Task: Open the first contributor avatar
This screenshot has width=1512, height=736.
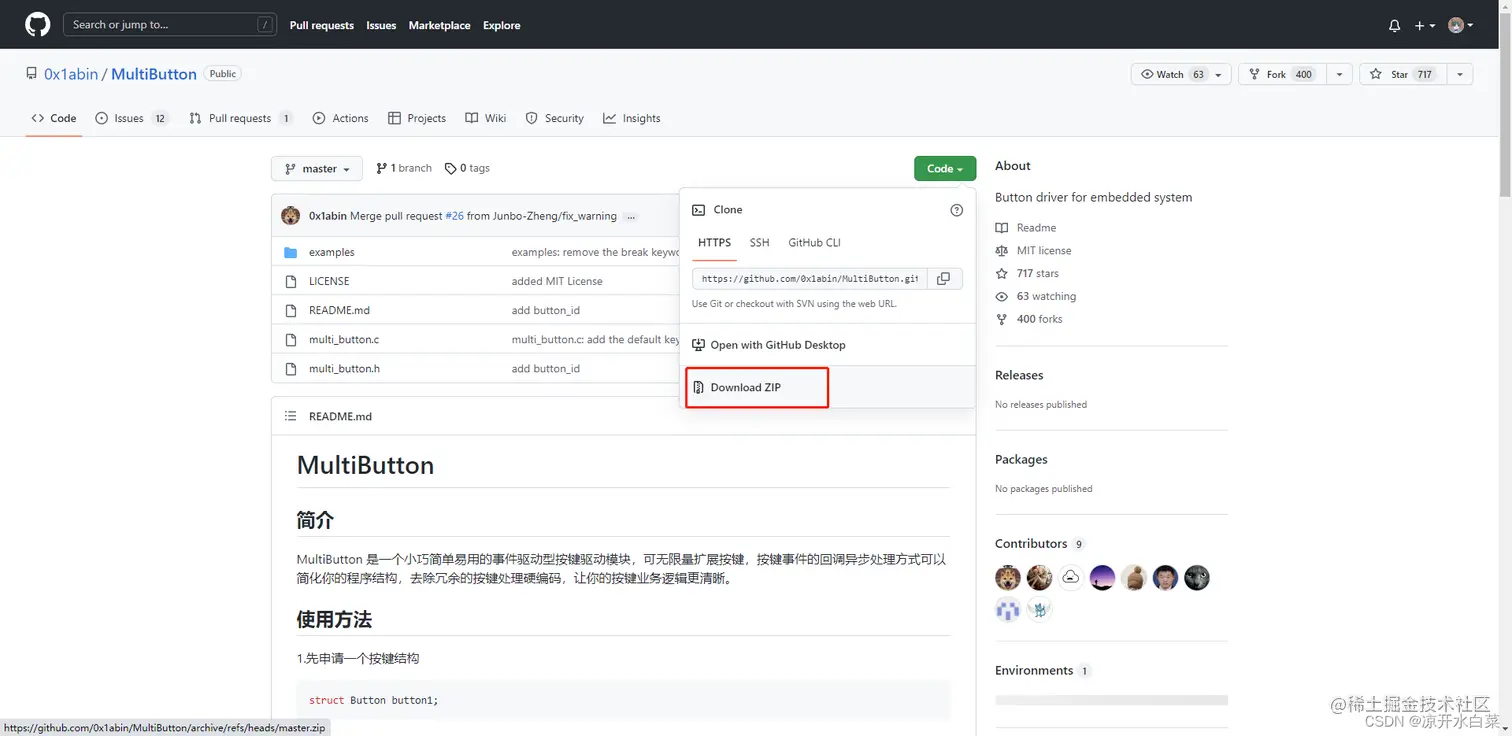Action: click(1008, 577)
